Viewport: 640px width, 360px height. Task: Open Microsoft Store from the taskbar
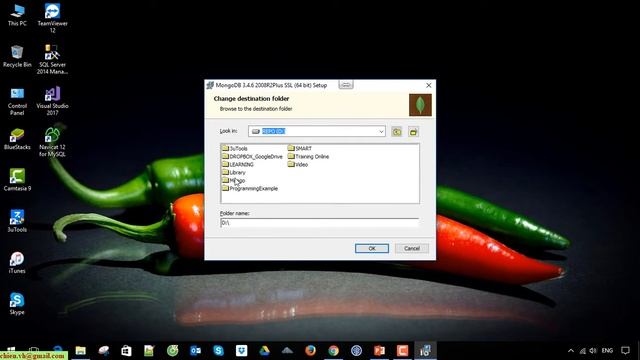click(x=126, y=350)
